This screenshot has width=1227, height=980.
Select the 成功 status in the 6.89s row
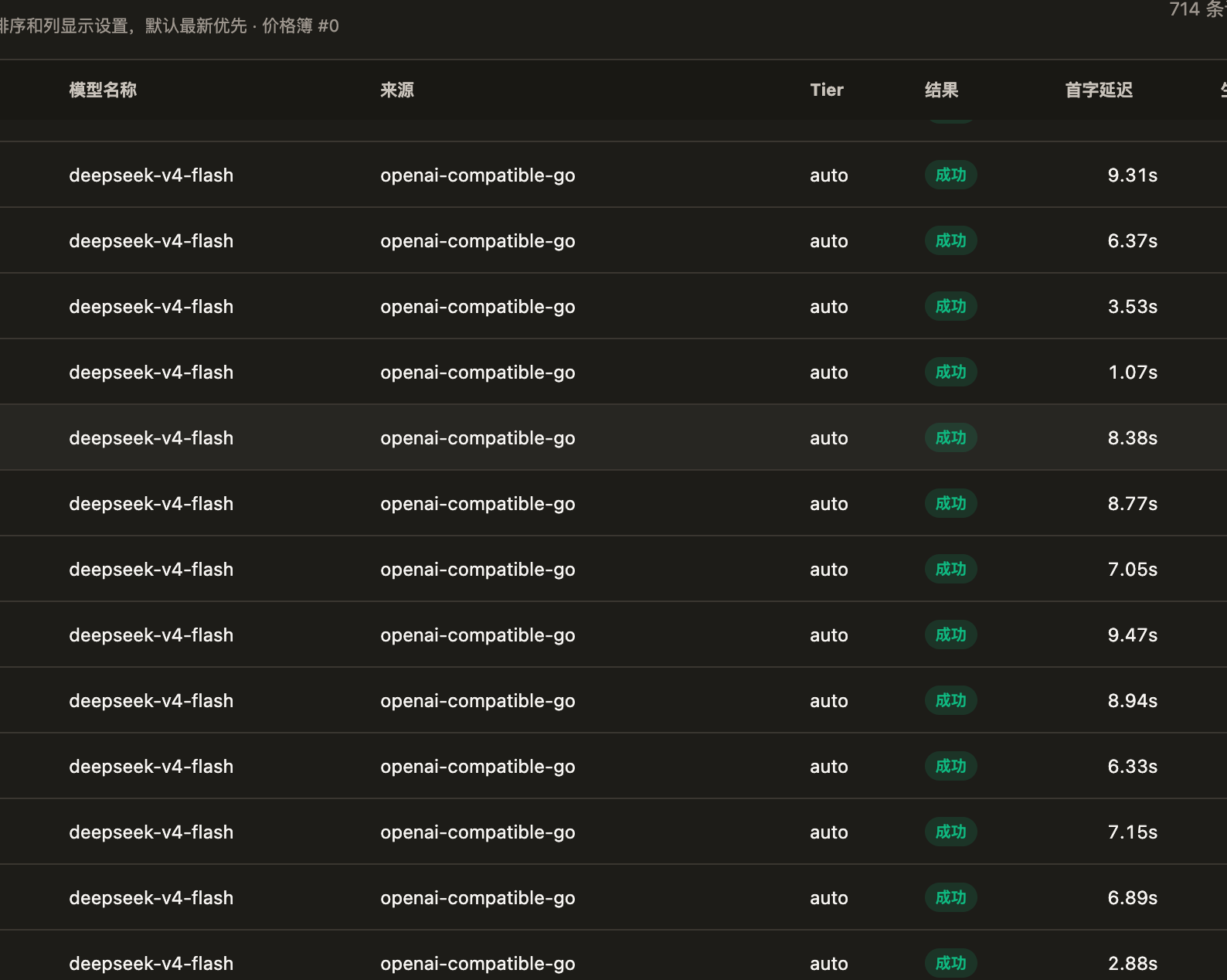951,898
